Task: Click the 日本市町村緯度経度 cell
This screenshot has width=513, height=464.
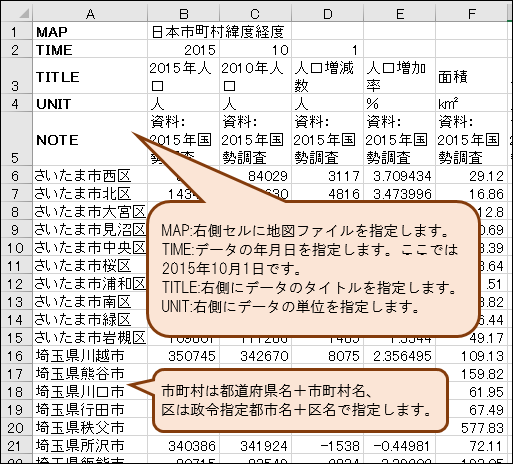Action: pos(217,31)
